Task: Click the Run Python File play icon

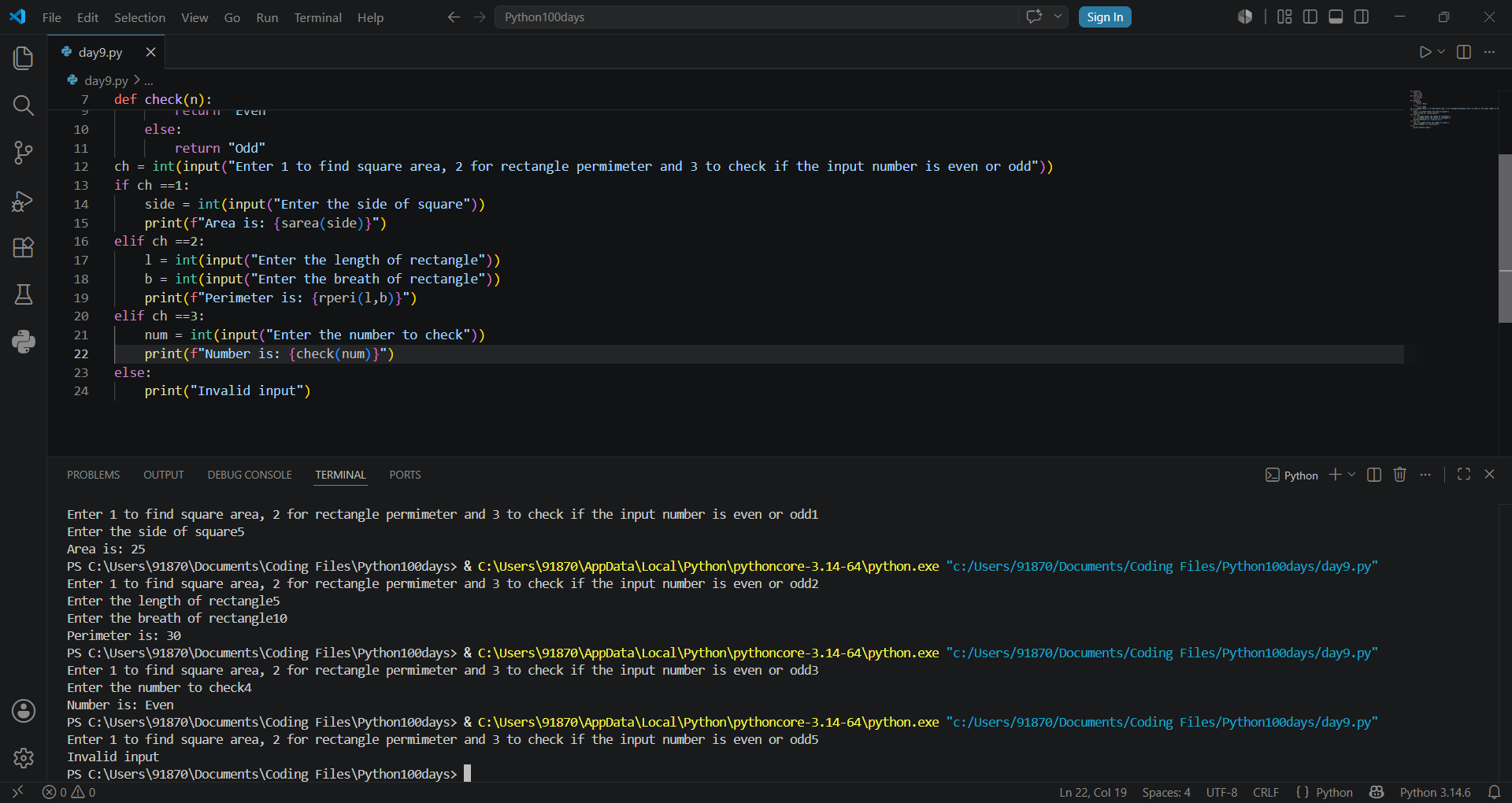Action: [x=1425, y=52]
